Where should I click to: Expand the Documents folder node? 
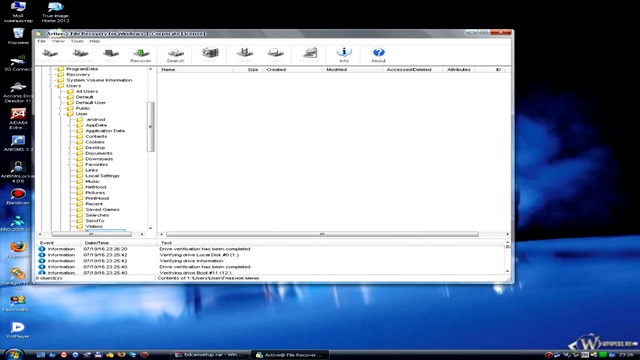click(x=69, y=153)
